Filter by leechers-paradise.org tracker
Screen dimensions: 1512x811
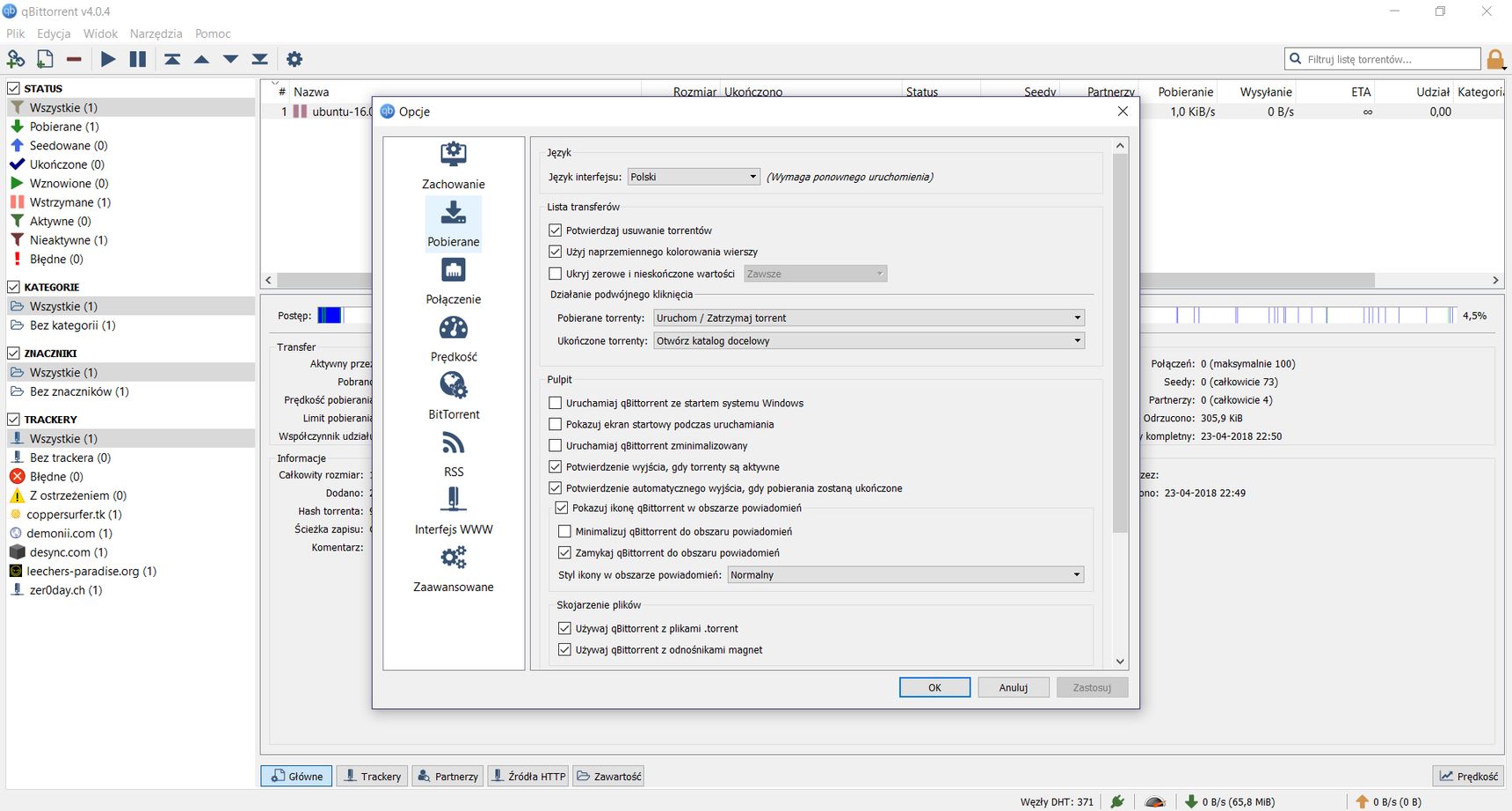pyautogui.click(x=91, y=571)
